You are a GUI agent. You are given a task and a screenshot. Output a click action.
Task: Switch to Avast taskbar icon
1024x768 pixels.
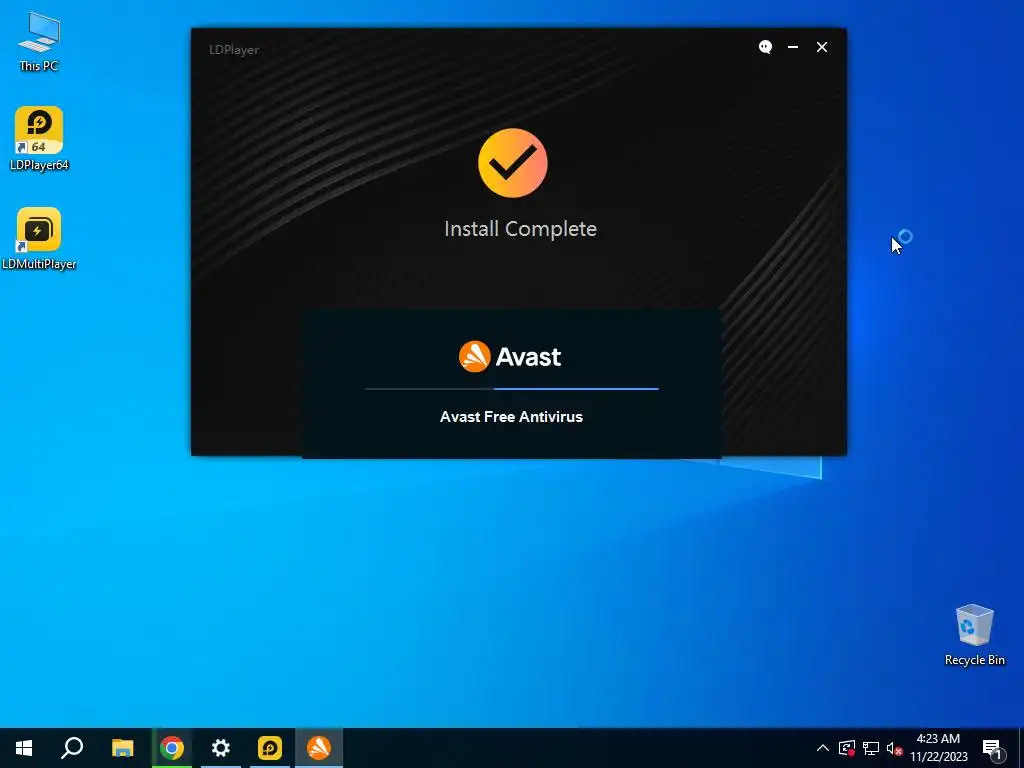319,748
